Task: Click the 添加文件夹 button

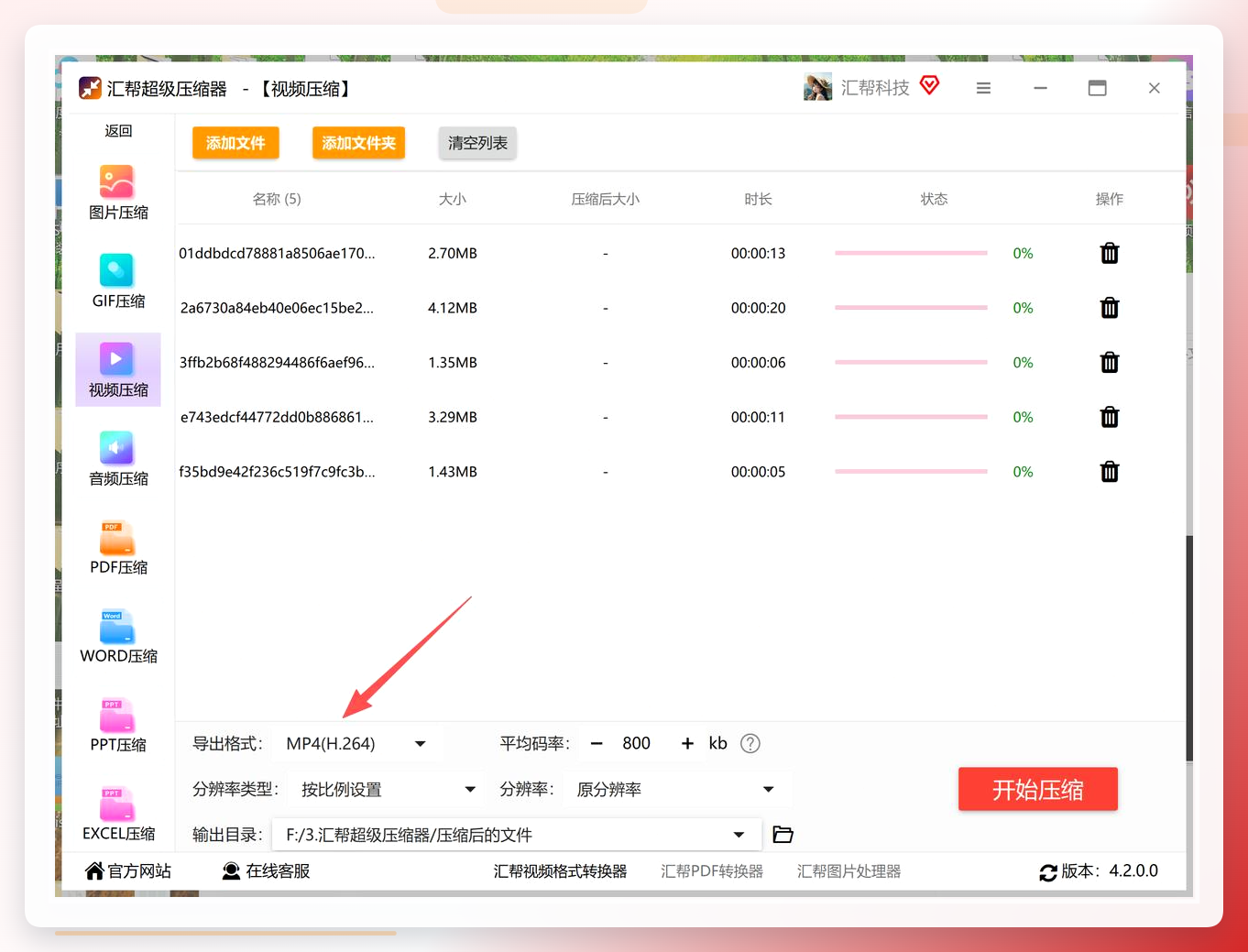Action: click(x=358, y=143)
